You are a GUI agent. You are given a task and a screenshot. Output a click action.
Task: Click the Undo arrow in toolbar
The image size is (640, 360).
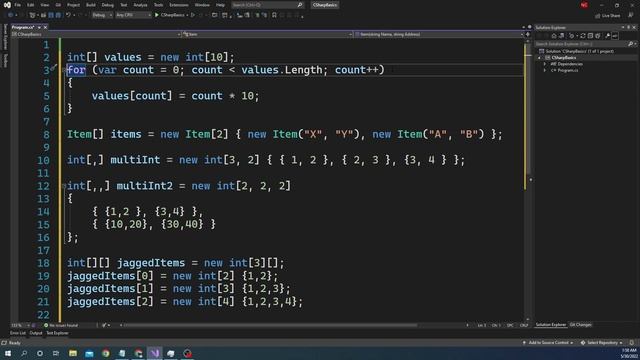pyautogui.click(x=68, y=15)
